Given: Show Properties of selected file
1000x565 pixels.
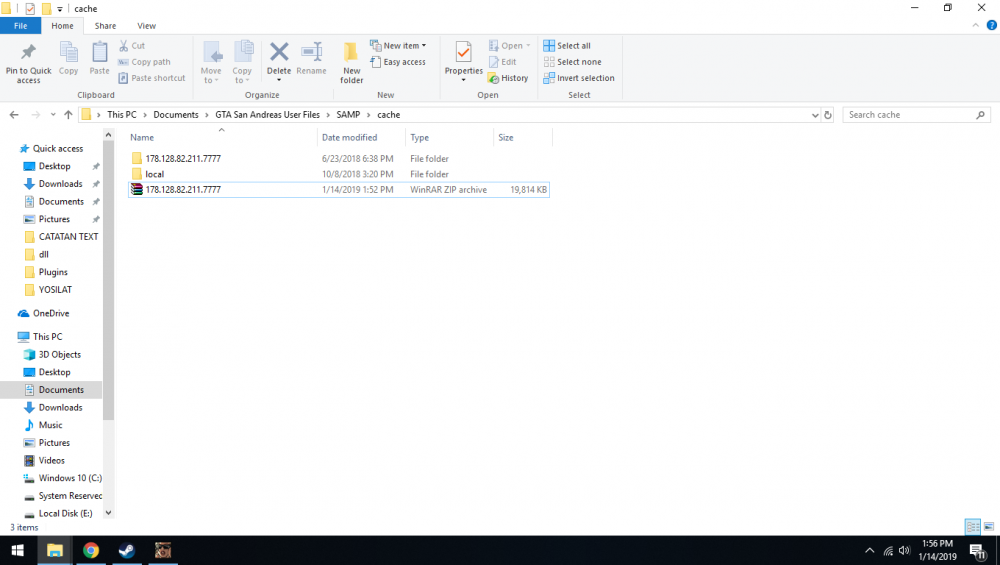Looking at the screenshot, I should point(464,62).
